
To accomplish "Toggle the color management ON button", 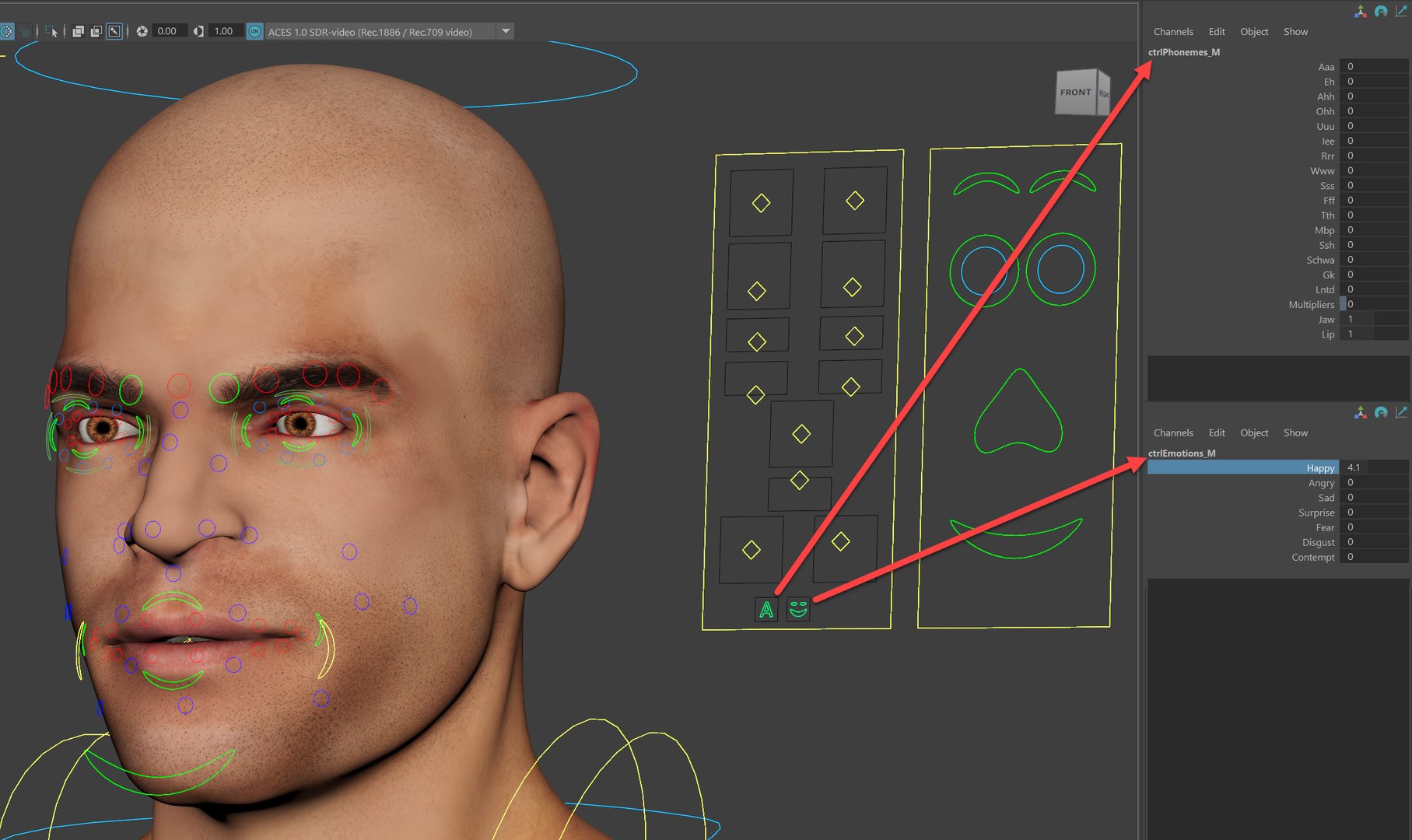I will 254,31.
